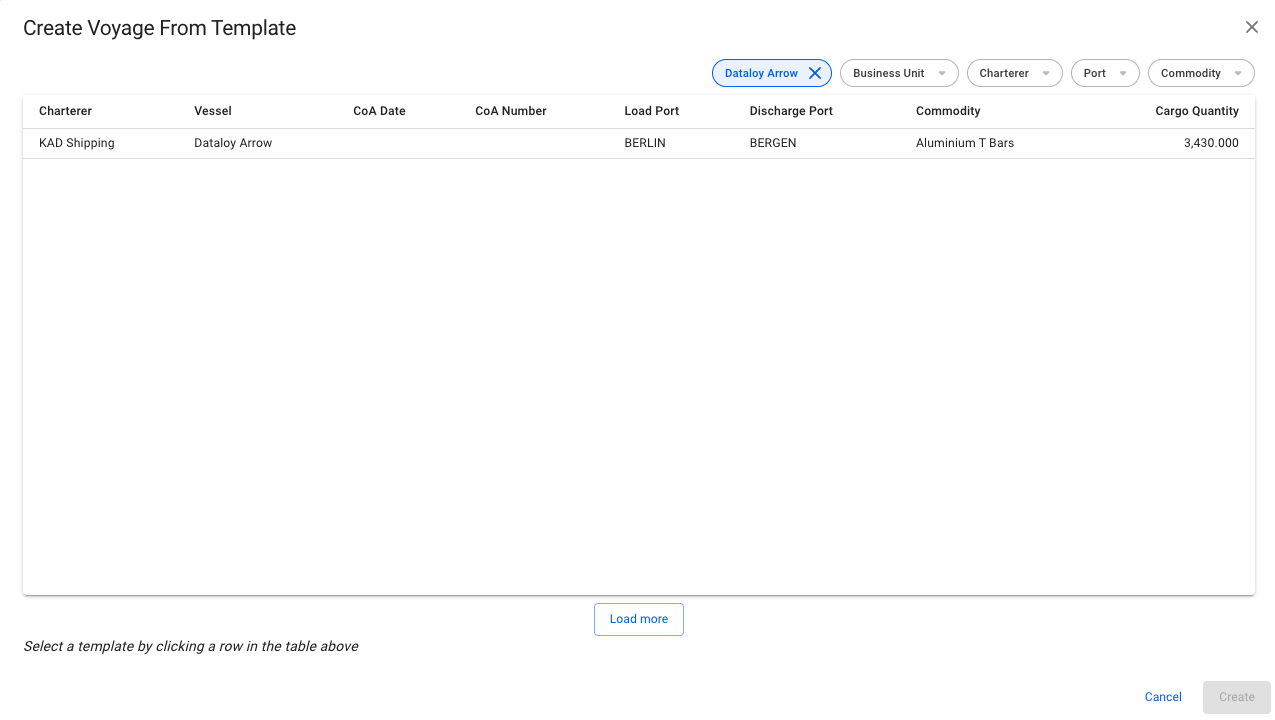This screenshot has width=1275, height=720.
Task: Cancel the voyage creation
Action: (1163, 697)
